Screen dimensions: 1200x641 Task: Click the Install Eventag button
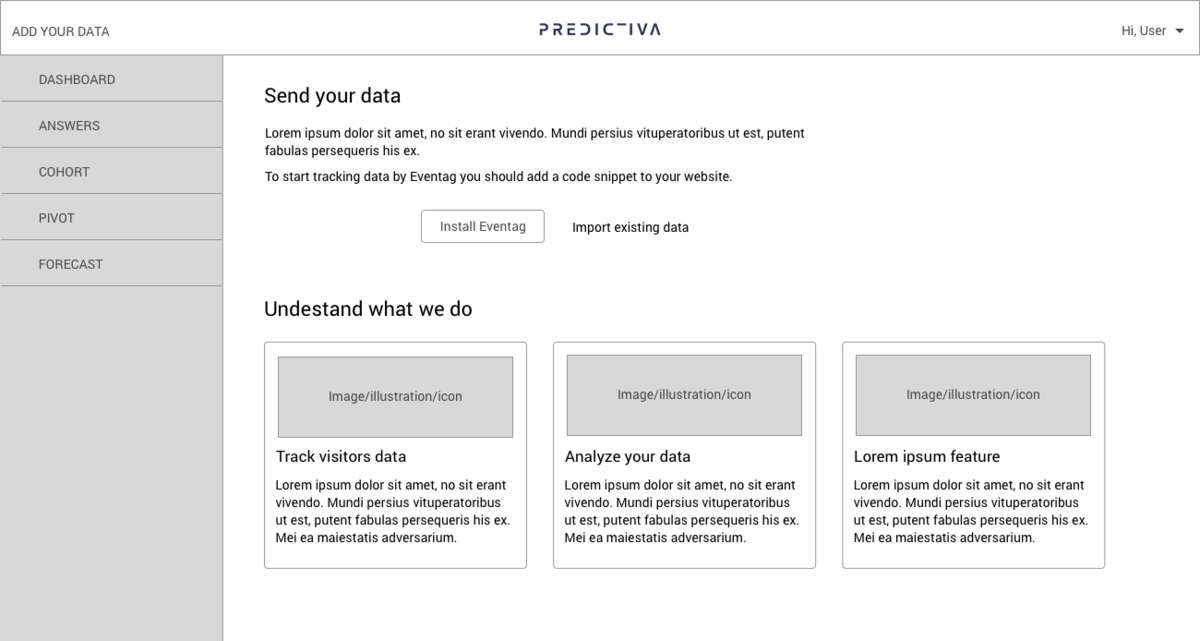click(x=482, y=226)
